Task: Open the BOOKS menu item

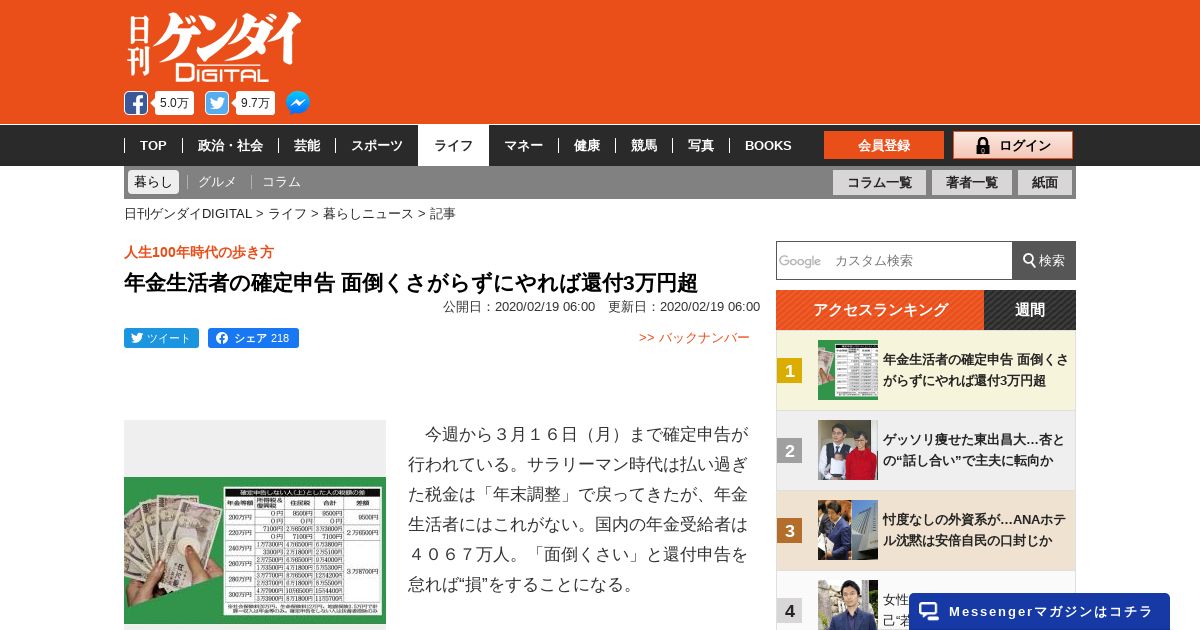Action: [768, 146]
